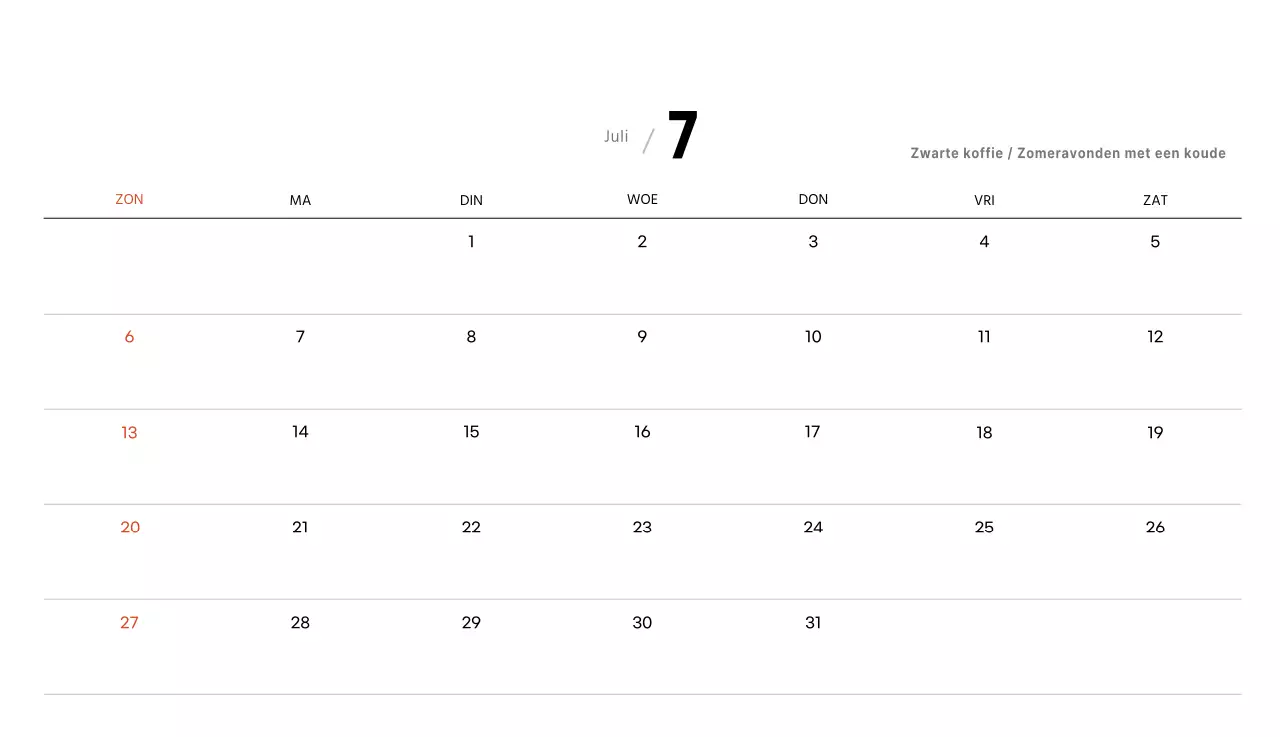The height and width of the screenshot is (737, 1280).
Task: Click the date 28
Action: [300, 623]
